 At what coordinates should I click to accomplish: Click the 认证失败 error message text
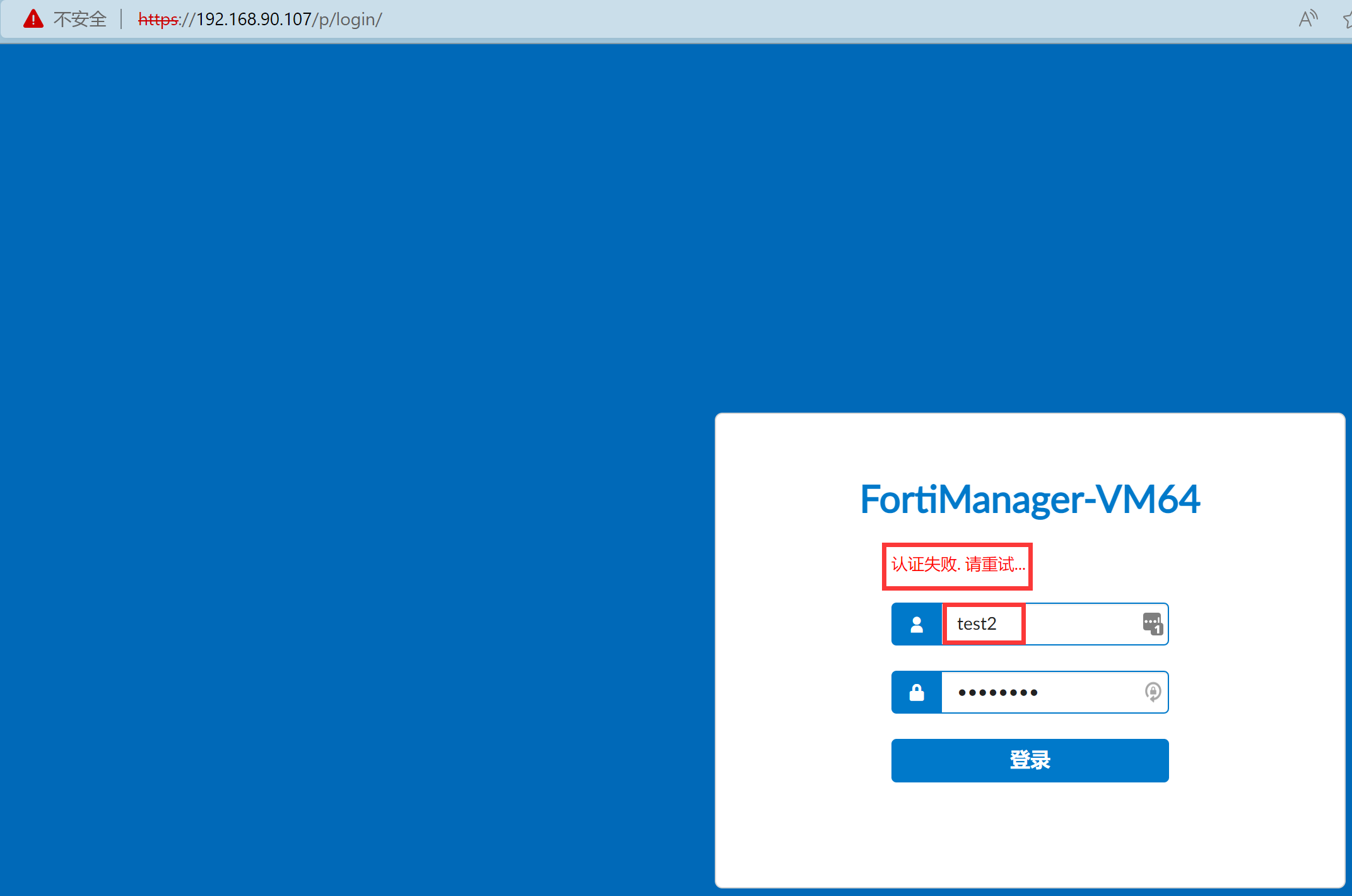point(957,565)
